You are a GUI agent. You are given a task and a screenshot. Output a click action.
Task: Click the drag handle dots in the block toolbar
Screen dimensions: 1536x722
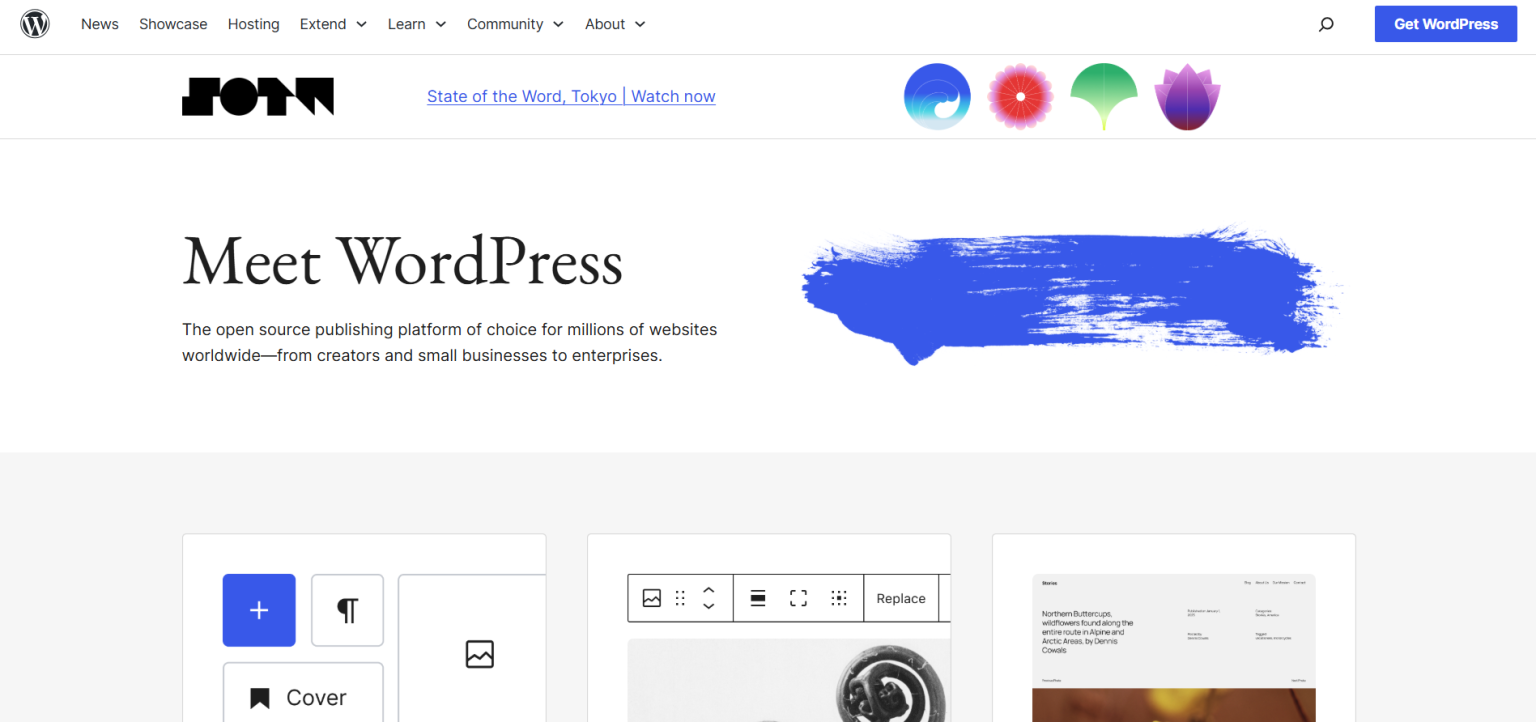679,598
